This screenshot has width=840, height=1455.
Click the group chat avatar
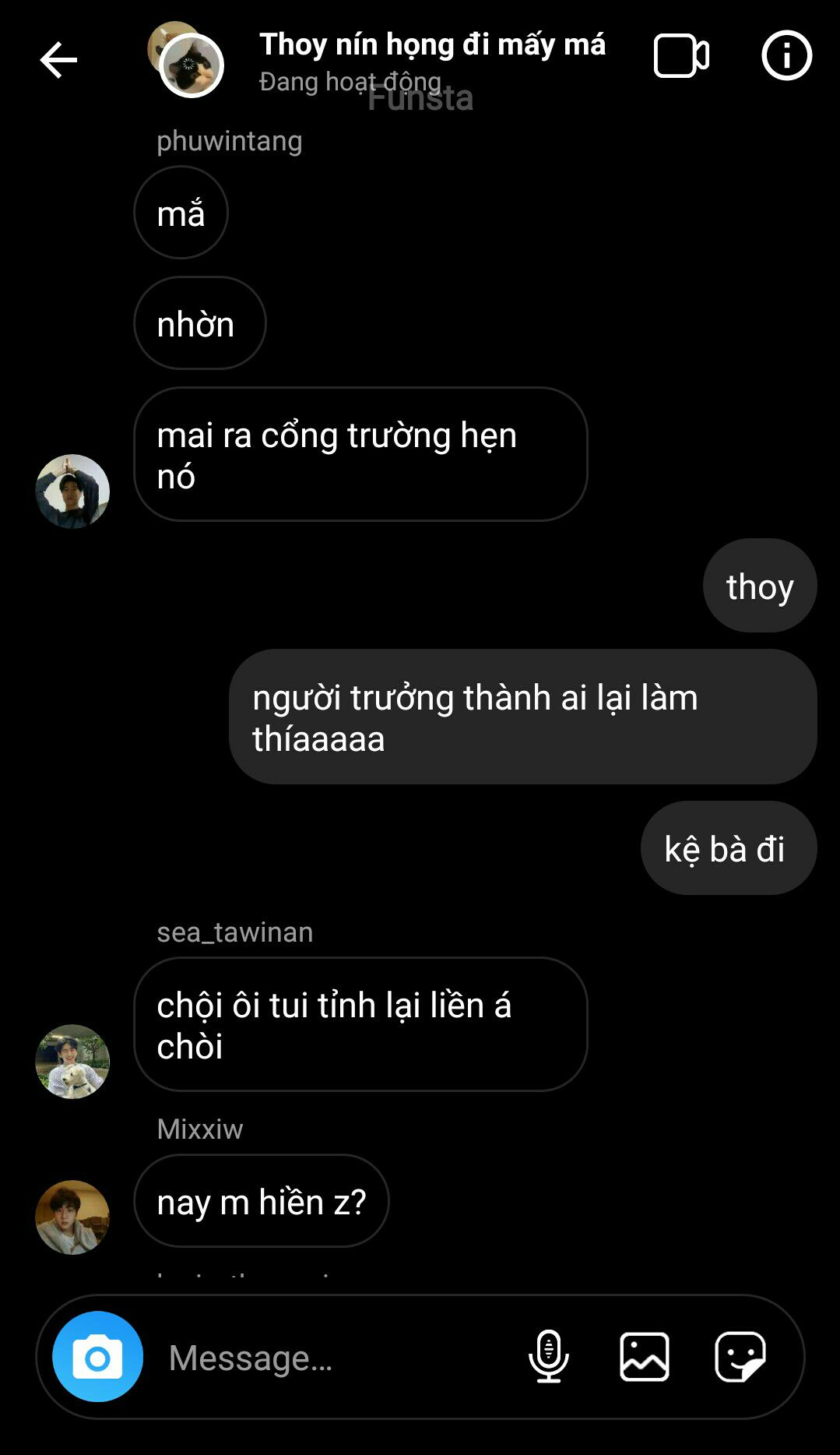[x=187, y=60]
